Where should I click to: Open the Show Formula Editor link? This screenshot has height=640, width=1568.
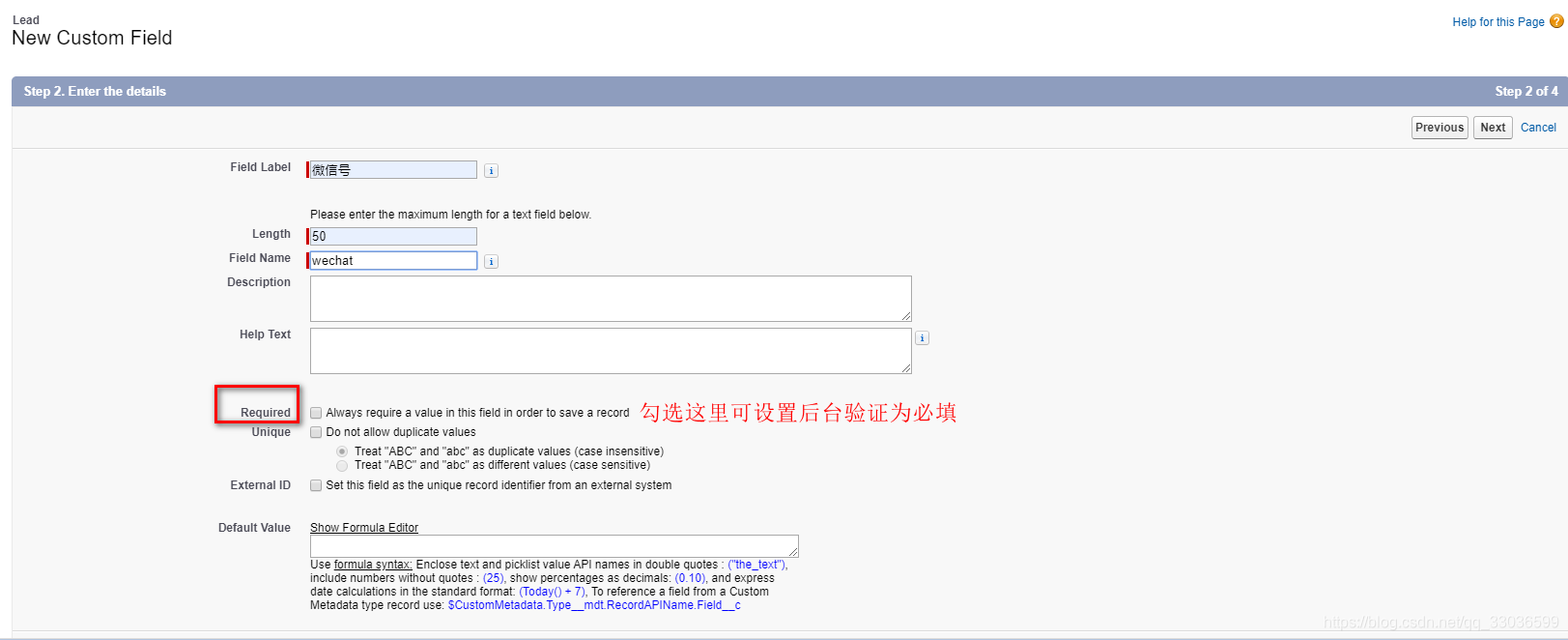click(x=364, y=528)
